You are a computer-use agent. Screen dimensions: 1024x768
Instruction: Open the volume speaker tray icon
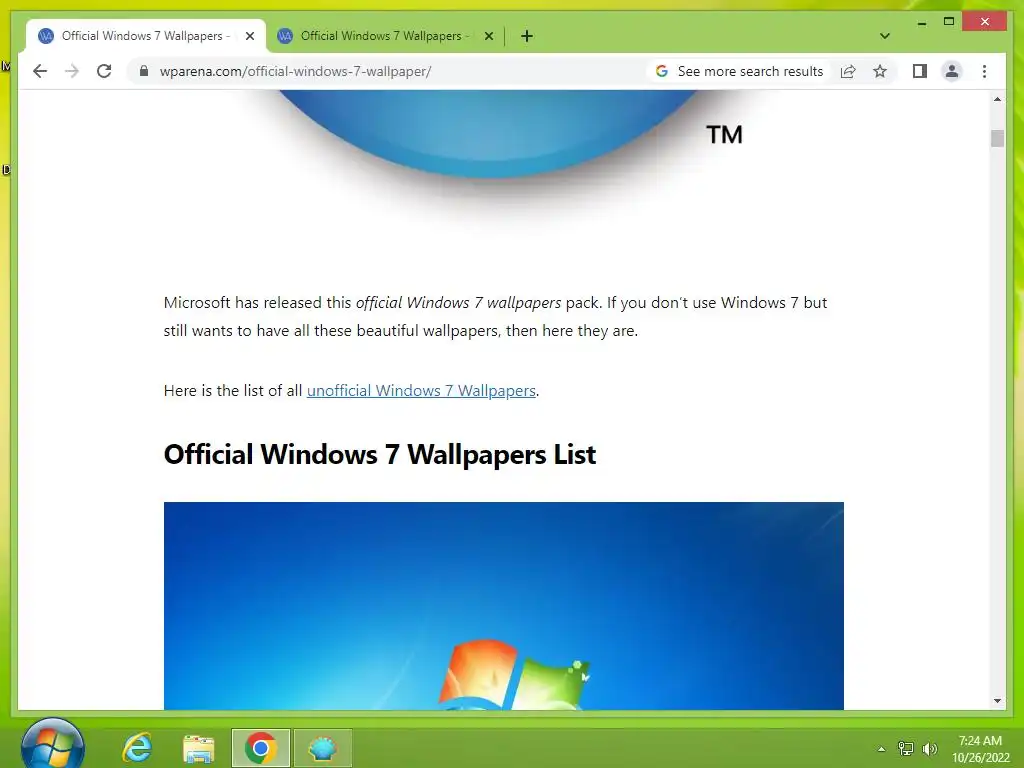[929, 748]
